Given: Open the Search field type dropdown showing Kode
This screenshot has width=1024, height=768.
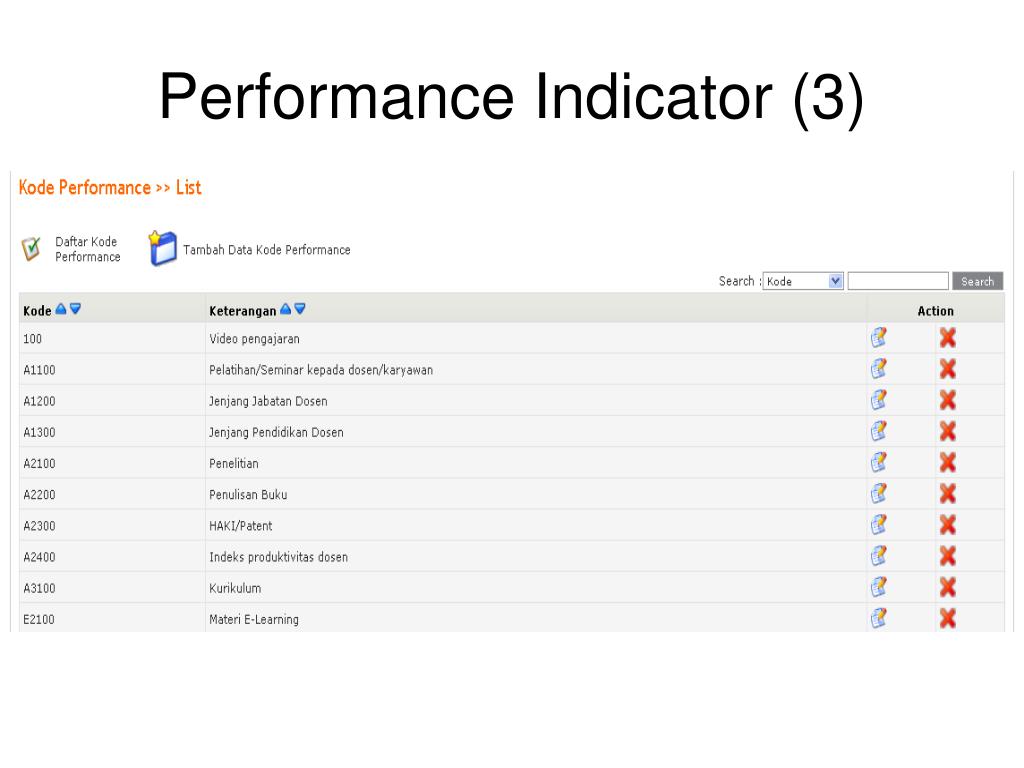Looking at the screenshot, I should click(x=803, y=281).
